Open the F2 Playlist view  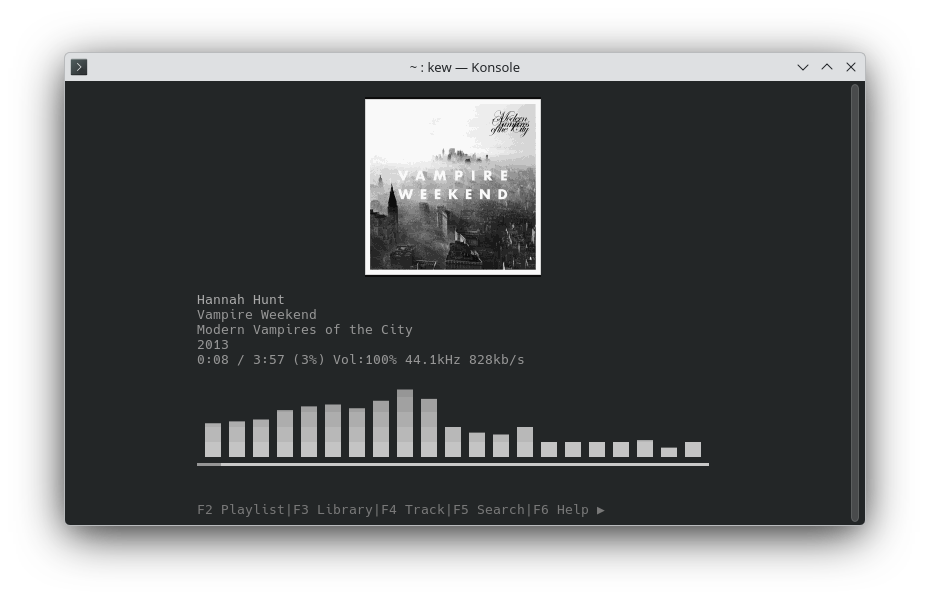pyautogui.click(x=240, y=510)
